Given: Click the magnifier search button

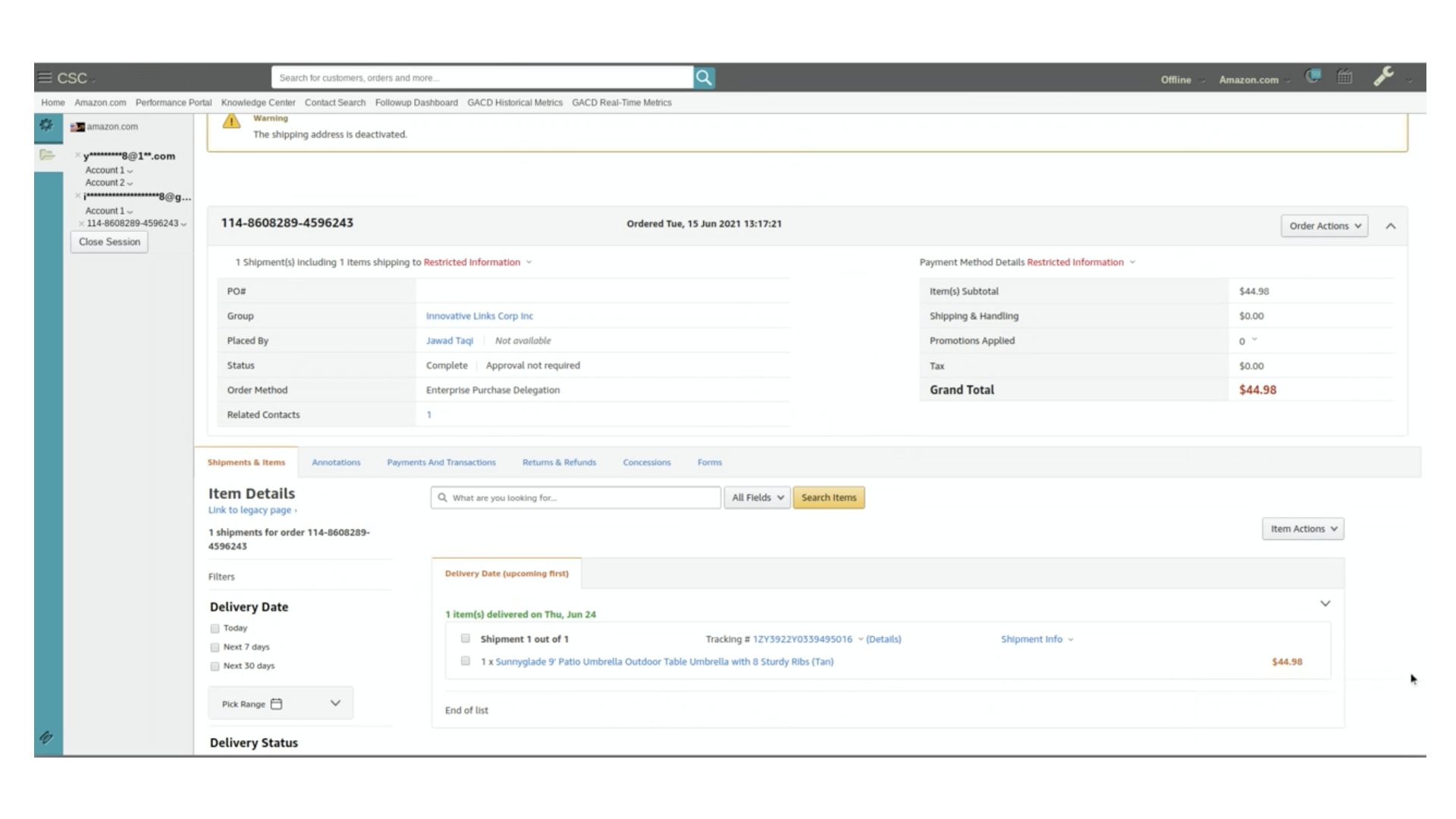Looking at the screenshot, I should coord(704,77).
